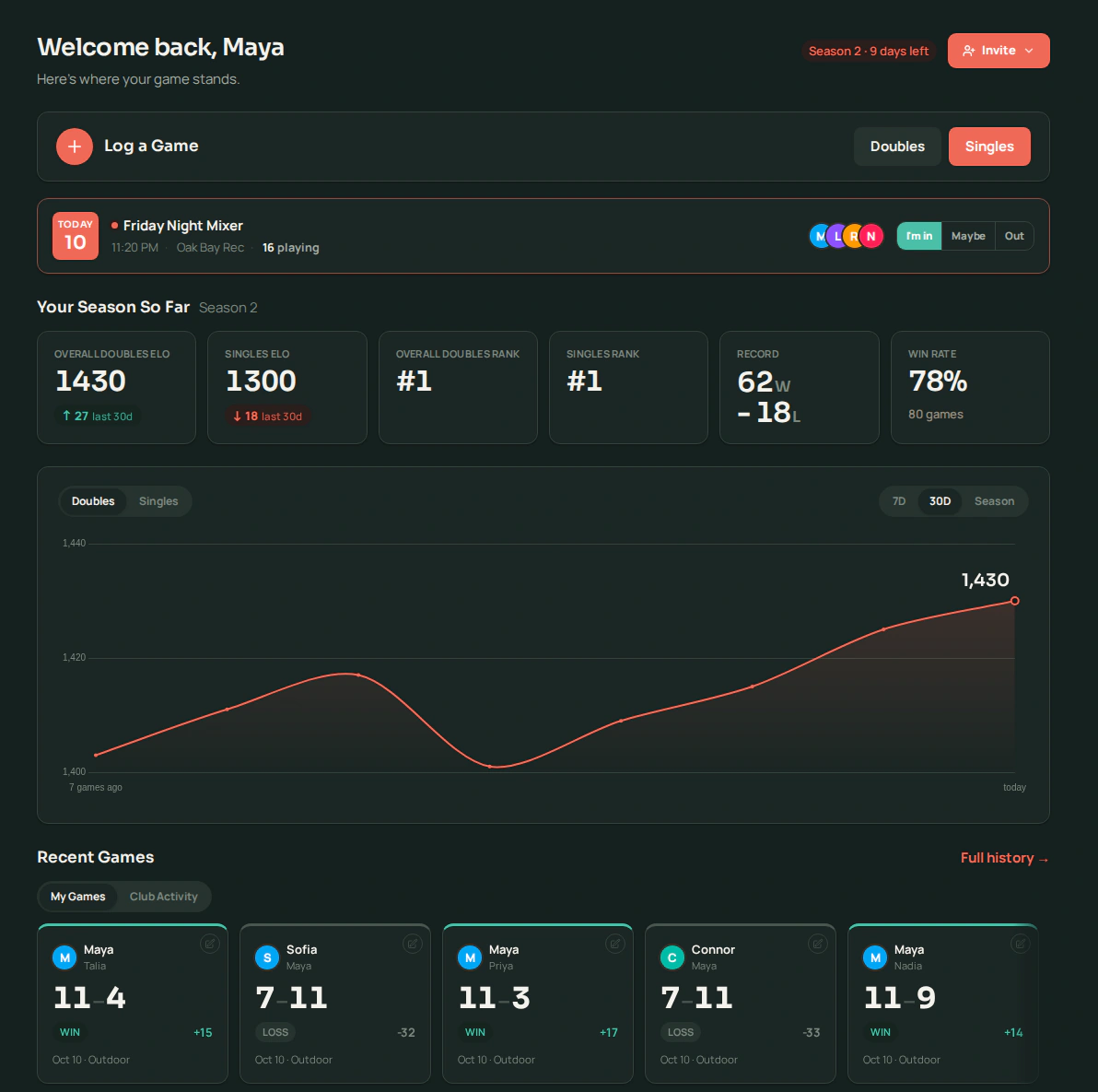Click the plus icon beside Log a Game
Screen dimensions: 1098x1092
[x=75, y=147]
